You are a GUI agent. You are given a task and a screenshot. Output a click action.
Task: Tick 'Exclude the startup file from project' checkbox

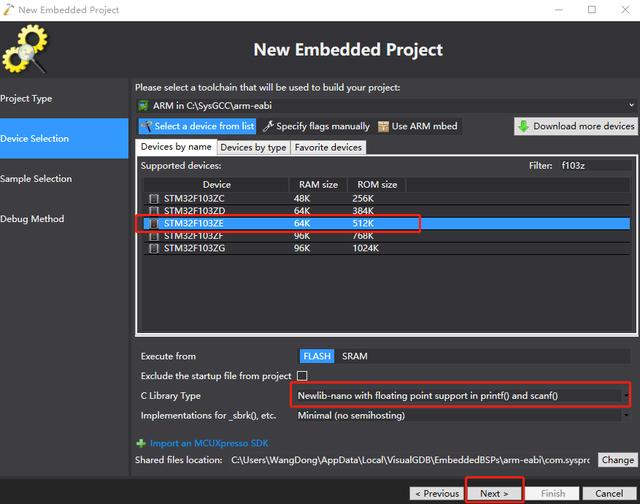pos(302,375)
